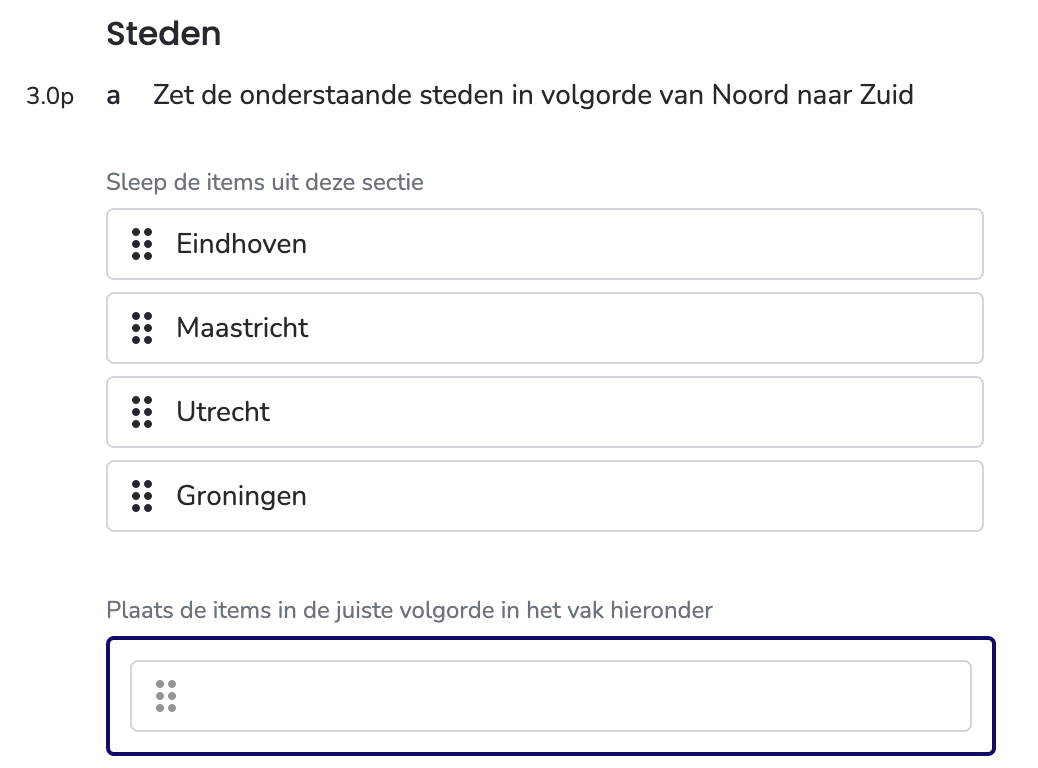1038x768 pixels.
Task: Click the empty placeholder slot in drop zone
Action: tap(551, 696)
